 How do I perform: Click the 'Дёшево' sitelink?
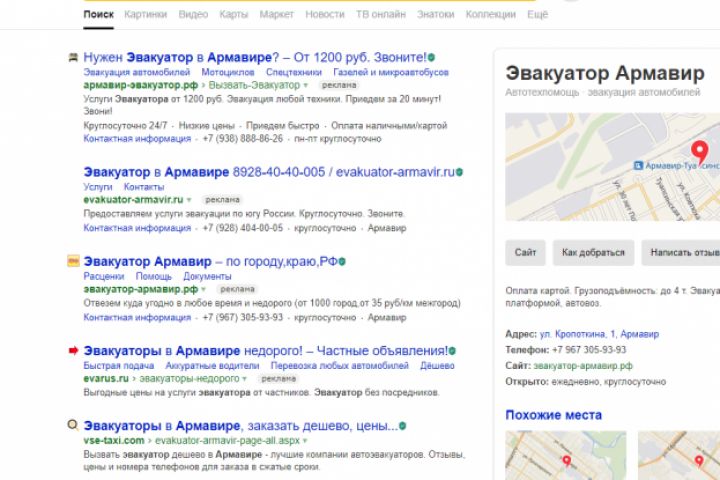pyautogui.click(x=437, y=366)
